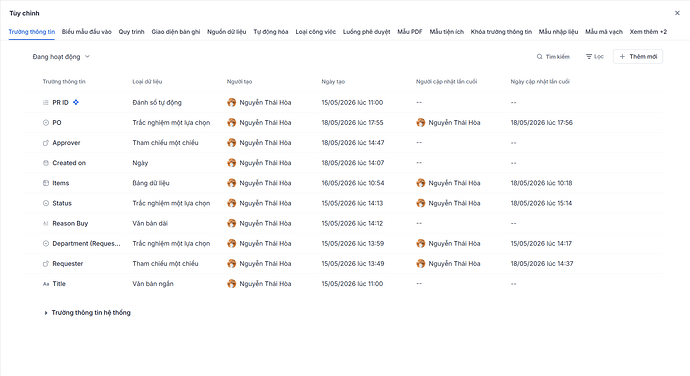The height and width of the screenshot is (376, 690).
Task: Click the choice icon beside Department (Reques...
Action: click(x=45, y=243)
